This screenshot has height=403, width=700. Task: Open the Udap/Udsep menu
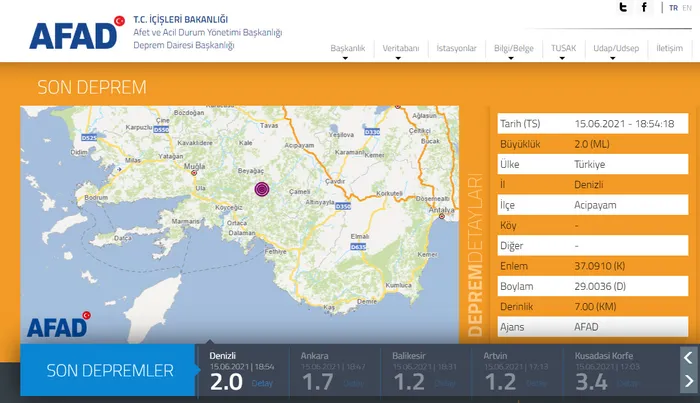click(615, 48)
